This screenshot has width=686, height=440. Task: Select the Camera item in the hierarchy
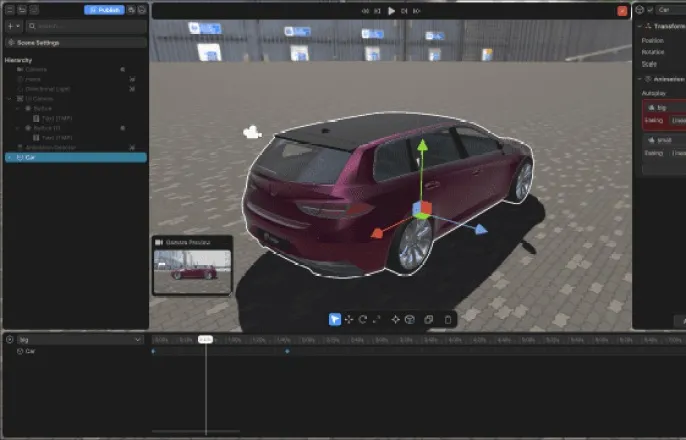point(36,70)
